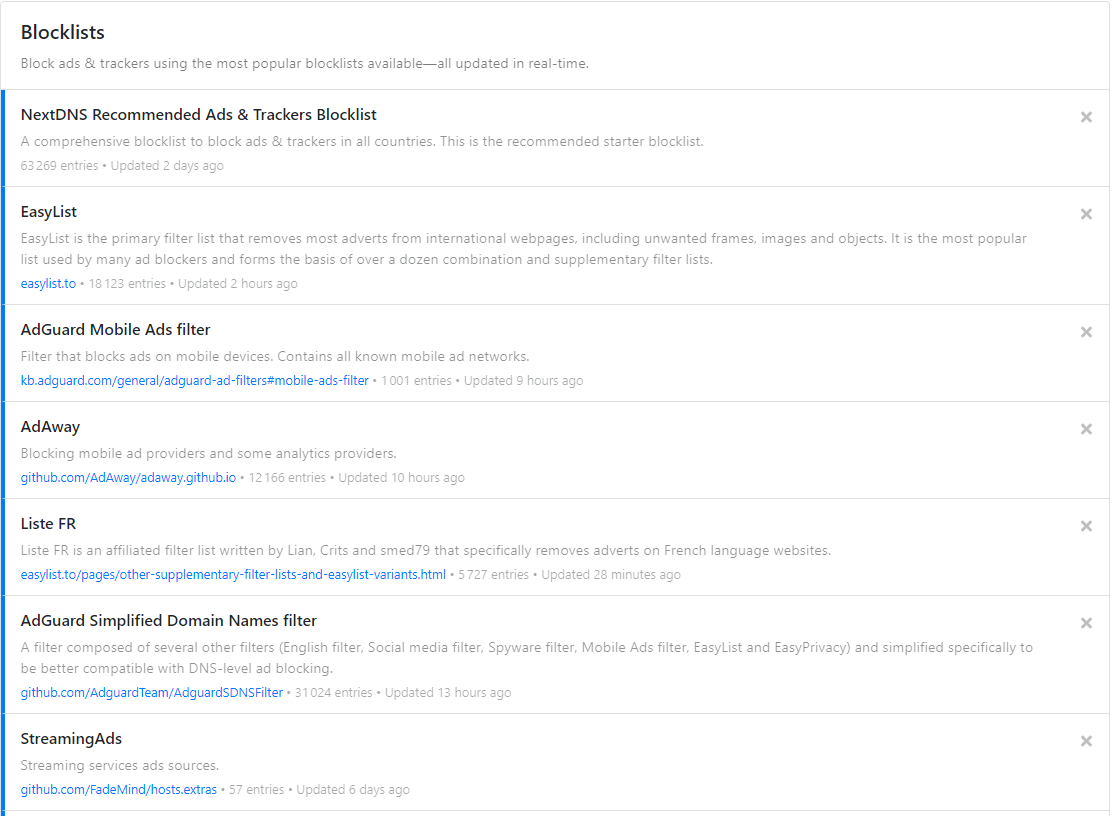Screen dimensions: 1112x816
Task: Remove the NextDNS Recommended Ads & Trackers Blocklist
Action: 1086,117
